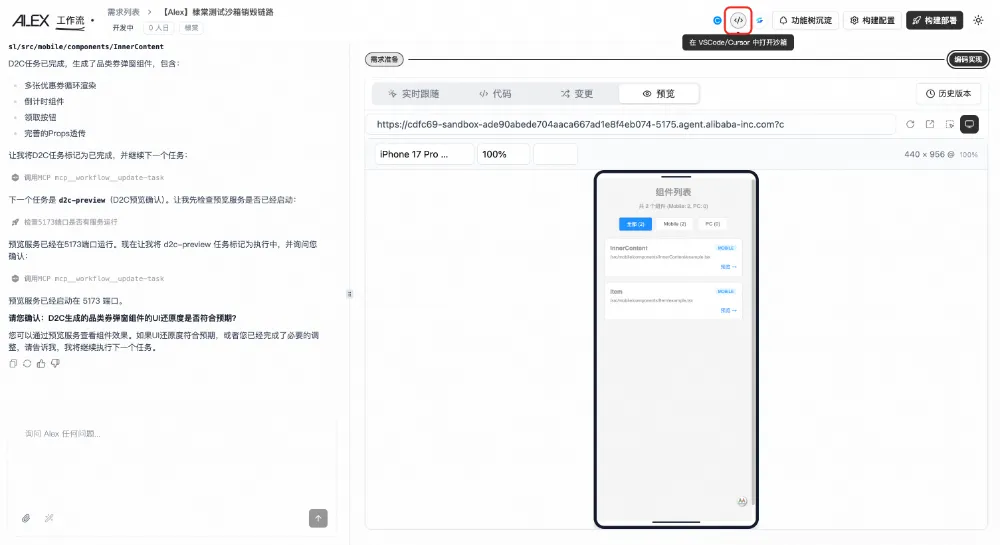The image size is (1000, 545).
Task: Expand the 检查5173端口是否有服务运行 step
Action: click(64, 222)
